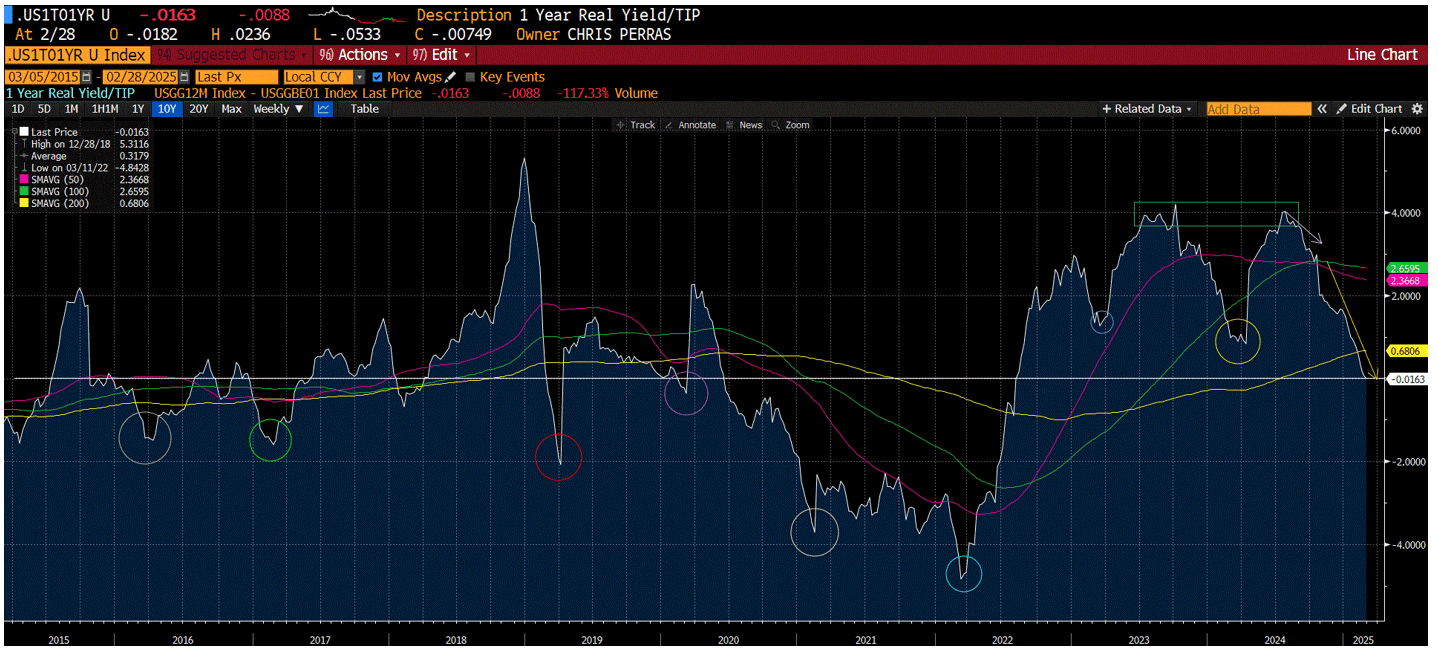Click the Table button
The image size is (1438, 655).
(x=363, y=108)
